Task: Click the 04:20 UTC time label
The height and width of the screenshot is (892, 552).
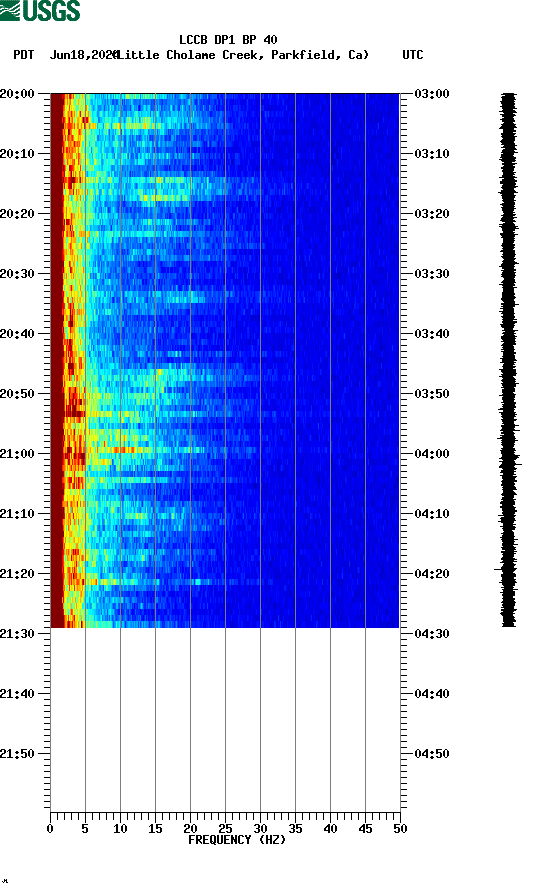Action: [x=432, y=574]
